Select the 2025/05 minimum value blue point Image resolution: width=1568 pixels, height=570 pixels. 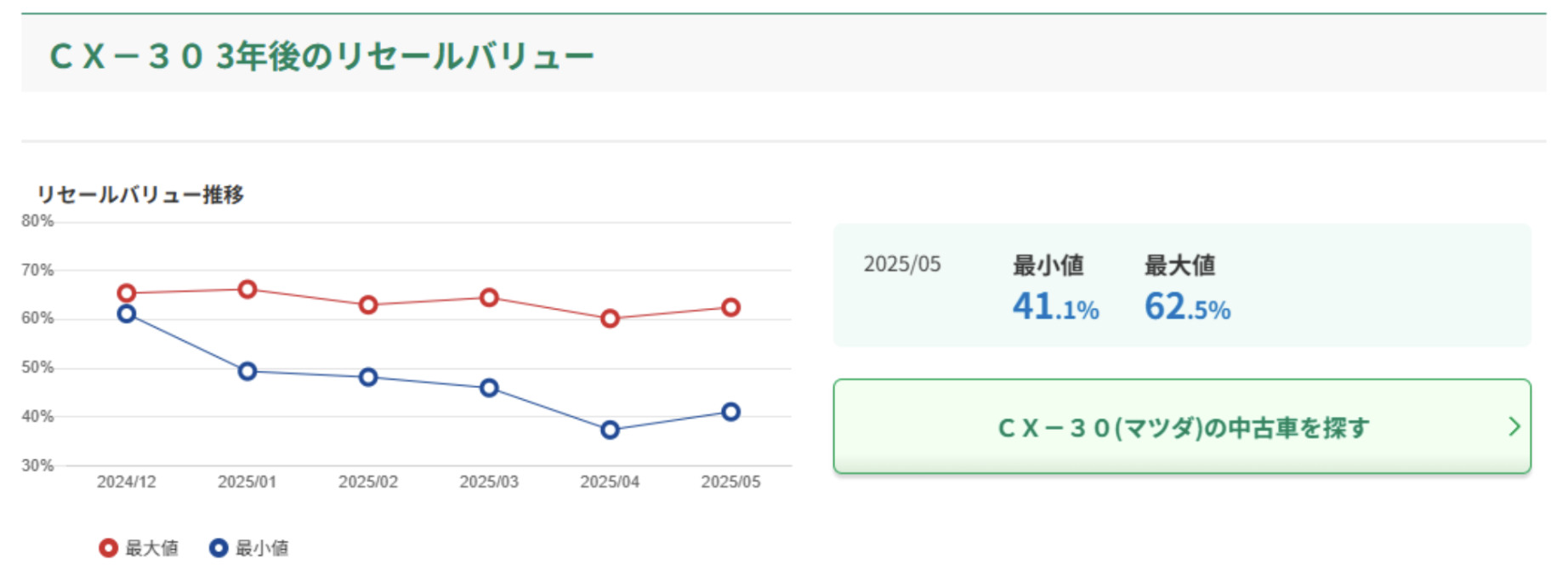coord(730,412)
